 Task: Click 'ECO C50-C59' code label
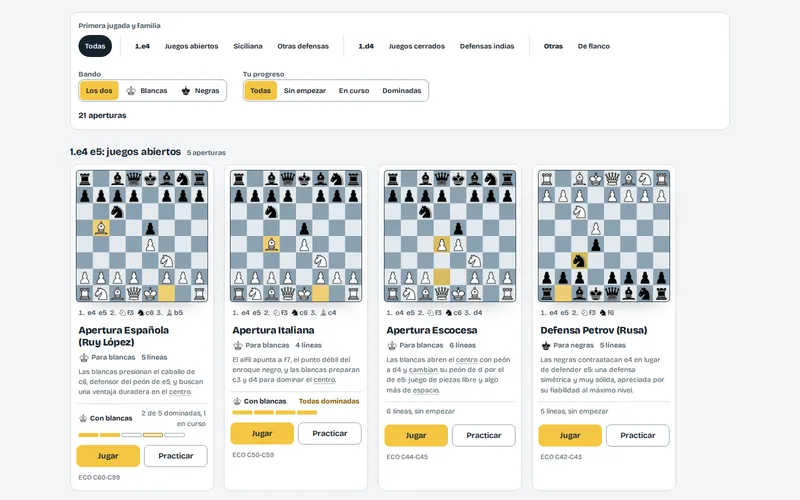click(x=253, y=455)
